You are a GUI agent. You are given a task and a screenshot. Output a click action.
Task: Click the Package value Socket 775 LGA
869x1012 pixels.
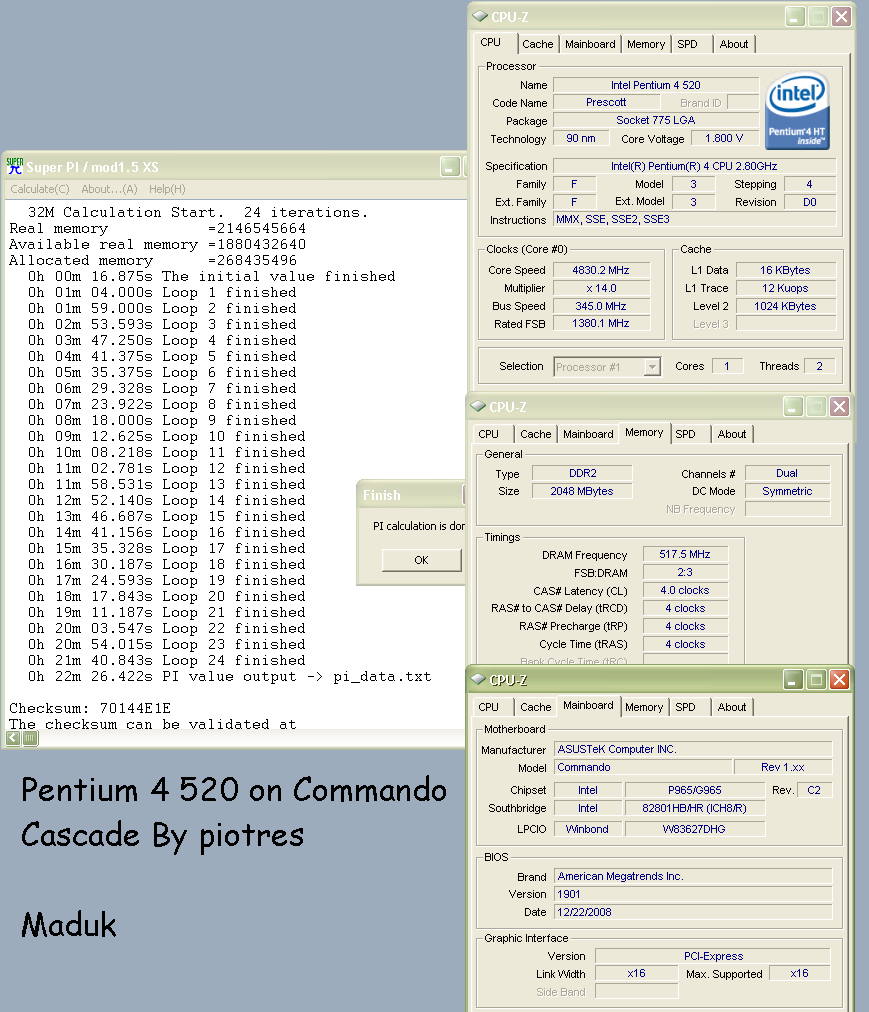pos(656,120)
